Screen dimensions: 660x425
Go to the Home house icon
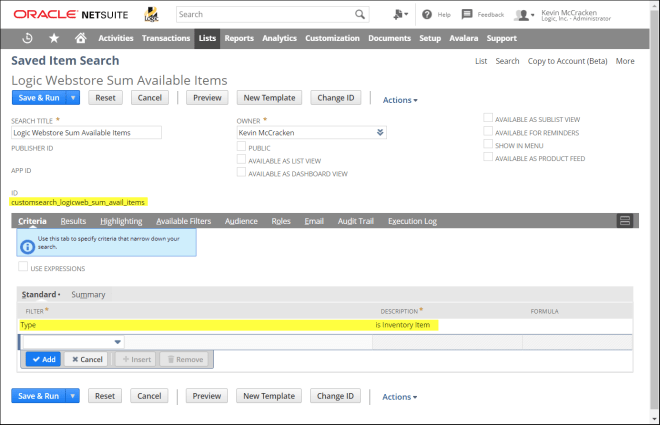[80, 38]
